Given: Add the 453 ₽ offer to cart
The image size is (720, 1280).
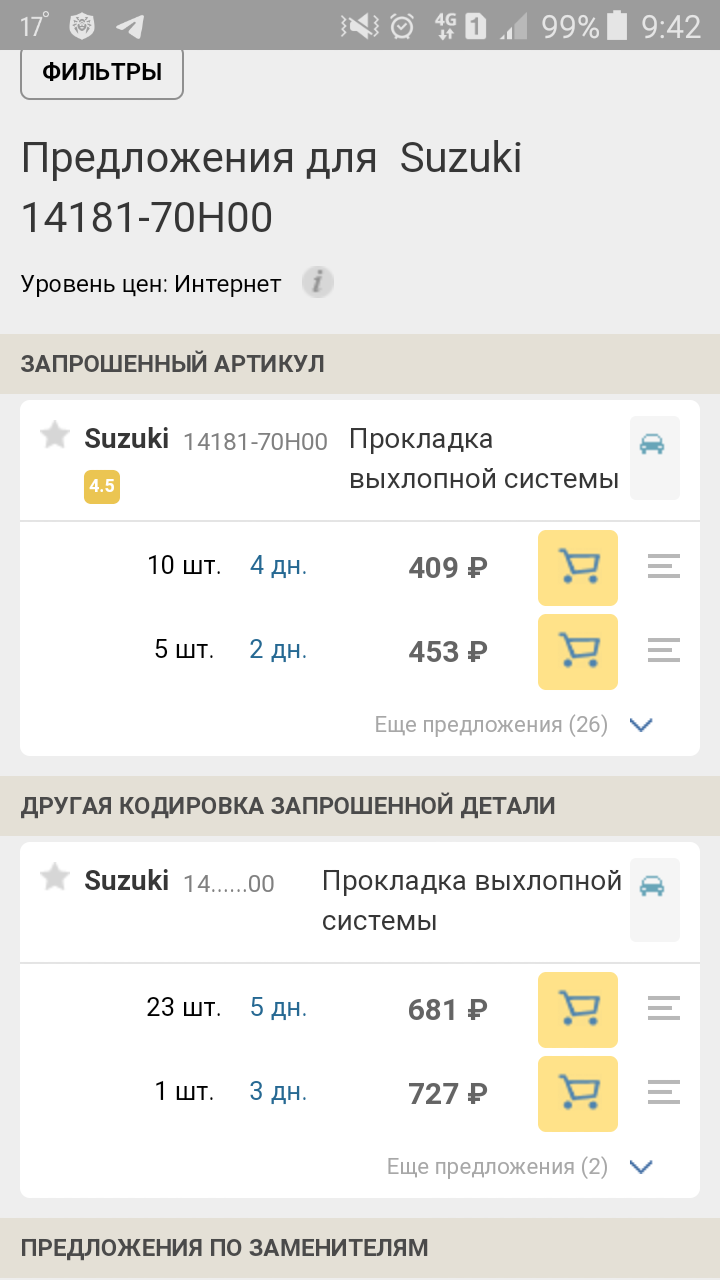Looking at the screenshot, I should pyautogui.click(x=577, y=652).
